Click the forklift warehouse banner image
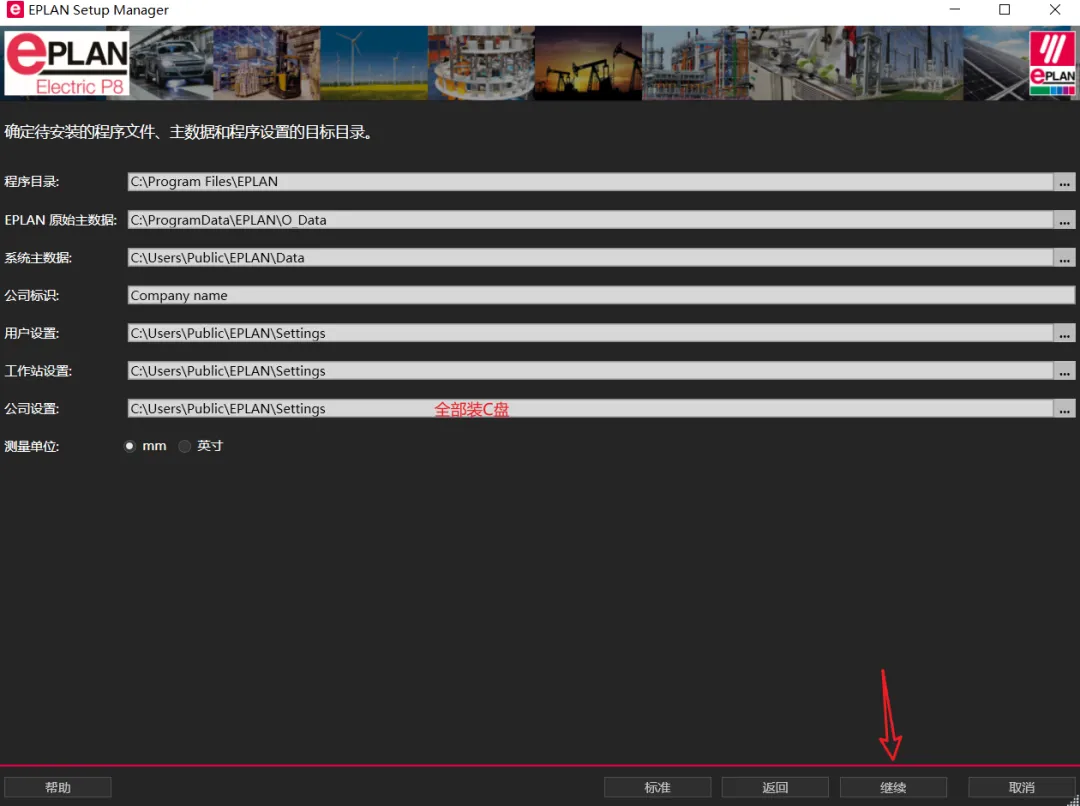Viewport: 1080px width, 806px height. [x=267, y=63]
